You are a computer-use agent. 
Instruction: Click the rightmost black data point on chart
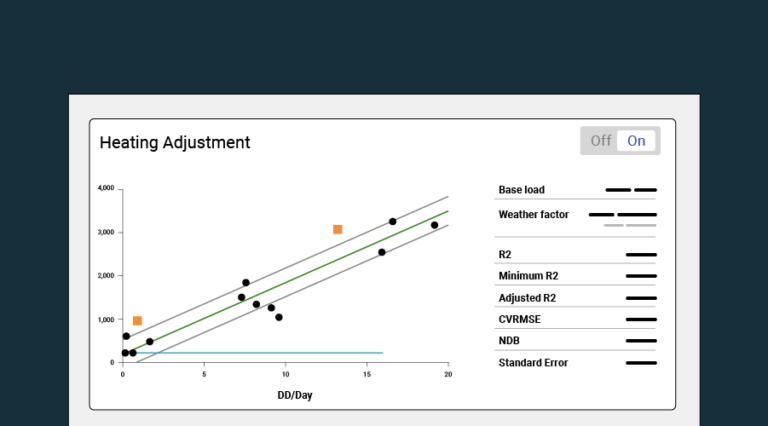[434, 225]
